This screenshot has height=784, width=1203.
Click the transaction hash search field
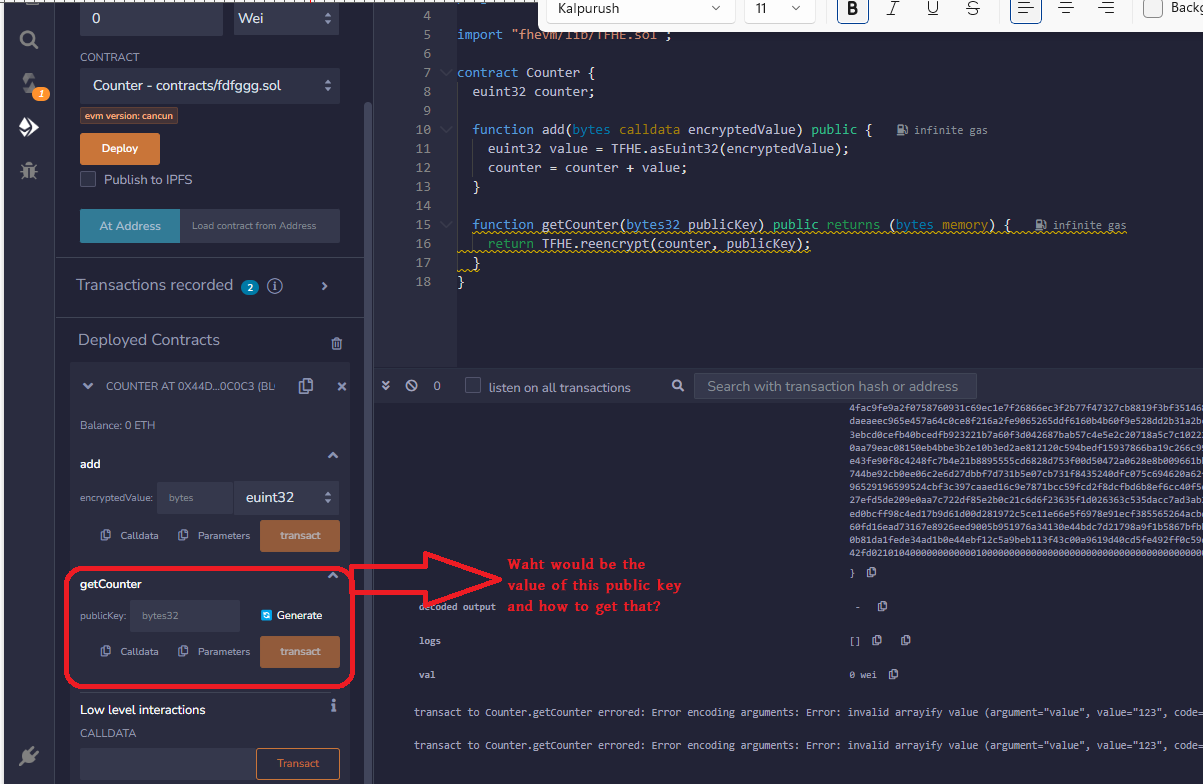pyautogui.click(x=834, y=386)
